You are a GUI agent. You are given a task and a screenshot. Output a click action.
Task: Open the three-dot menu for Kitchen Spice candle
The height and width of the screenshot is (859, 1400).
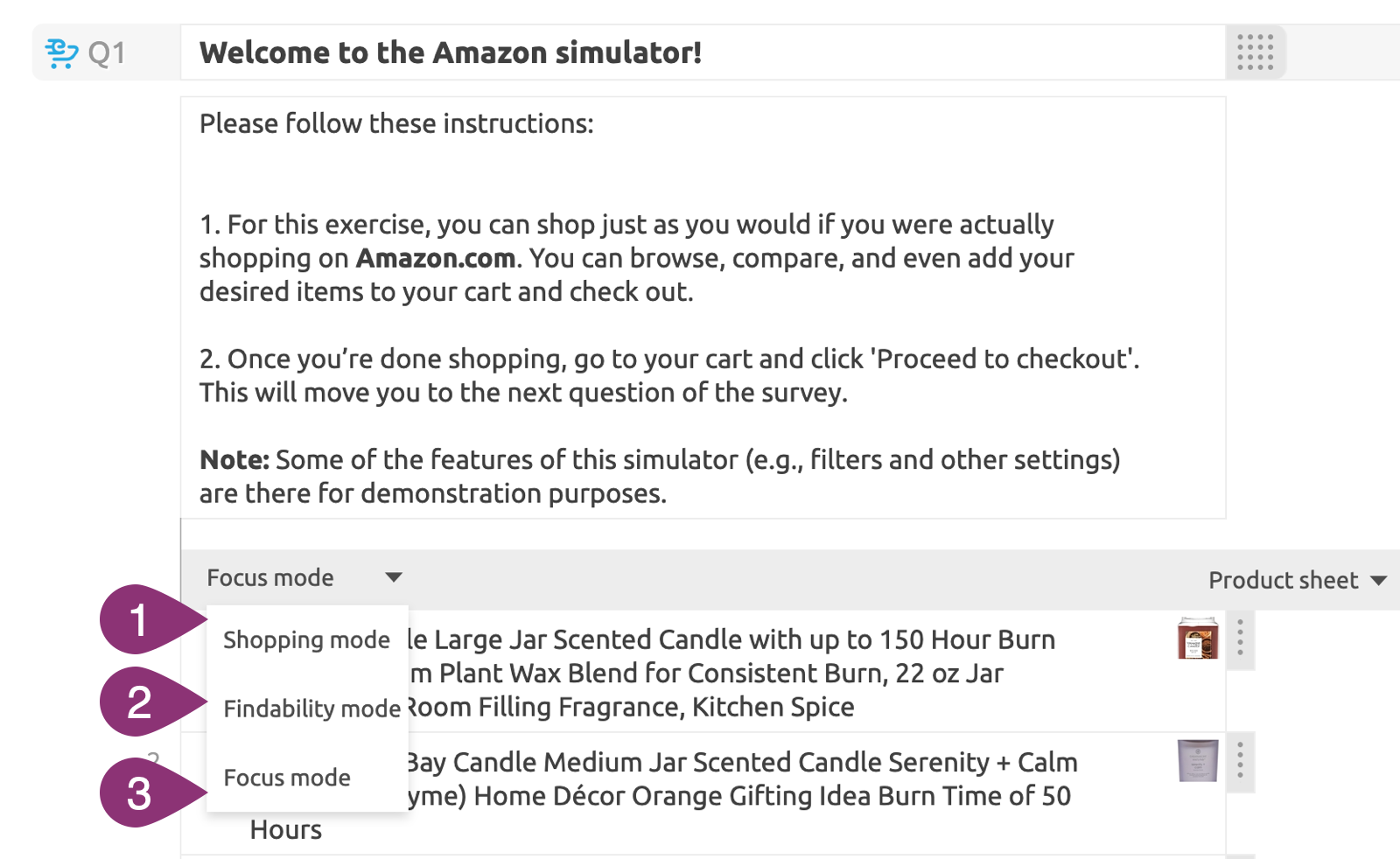pos(1240,638)
